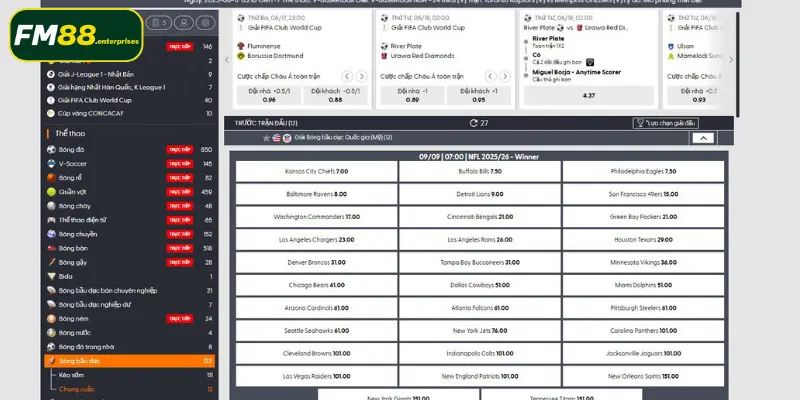Bet Đội nhà -1 at 0.89
Screen dimensions: 800x400
412,95
